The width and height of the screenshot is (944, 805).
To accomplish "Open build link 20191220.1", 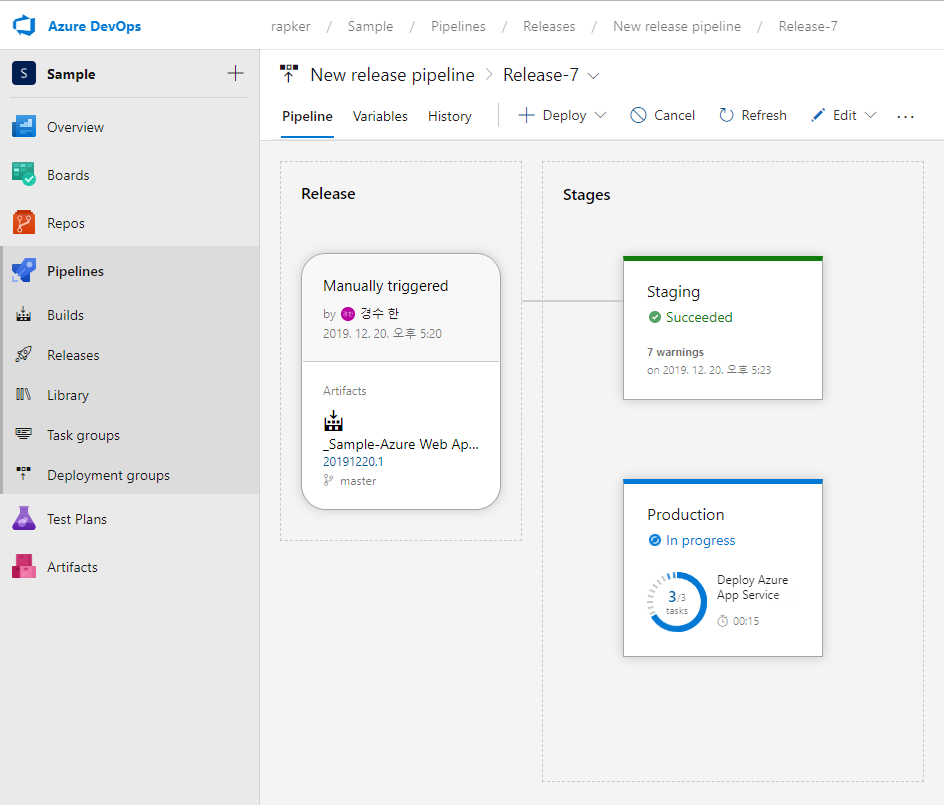I will click(x=353, y=462).
